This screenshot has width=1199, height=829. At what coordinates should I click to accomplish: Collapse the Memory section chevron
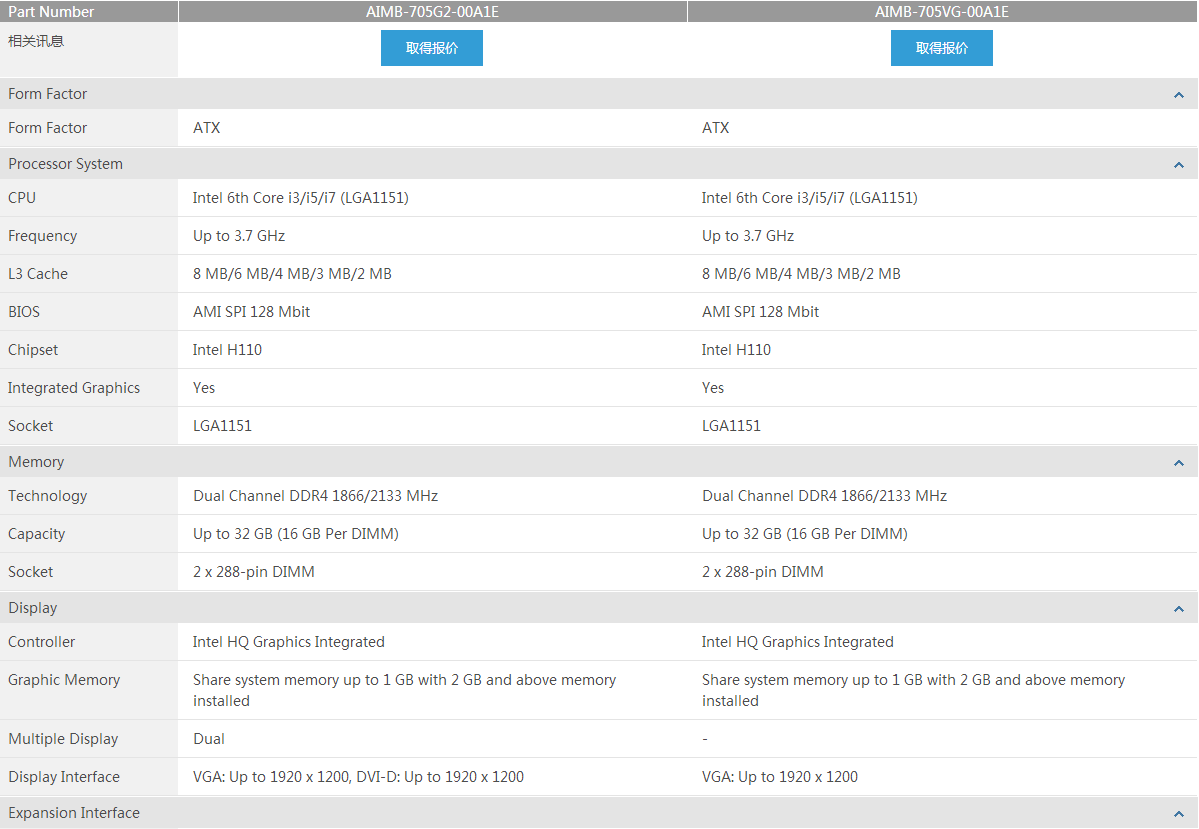tap(1178, 463)
